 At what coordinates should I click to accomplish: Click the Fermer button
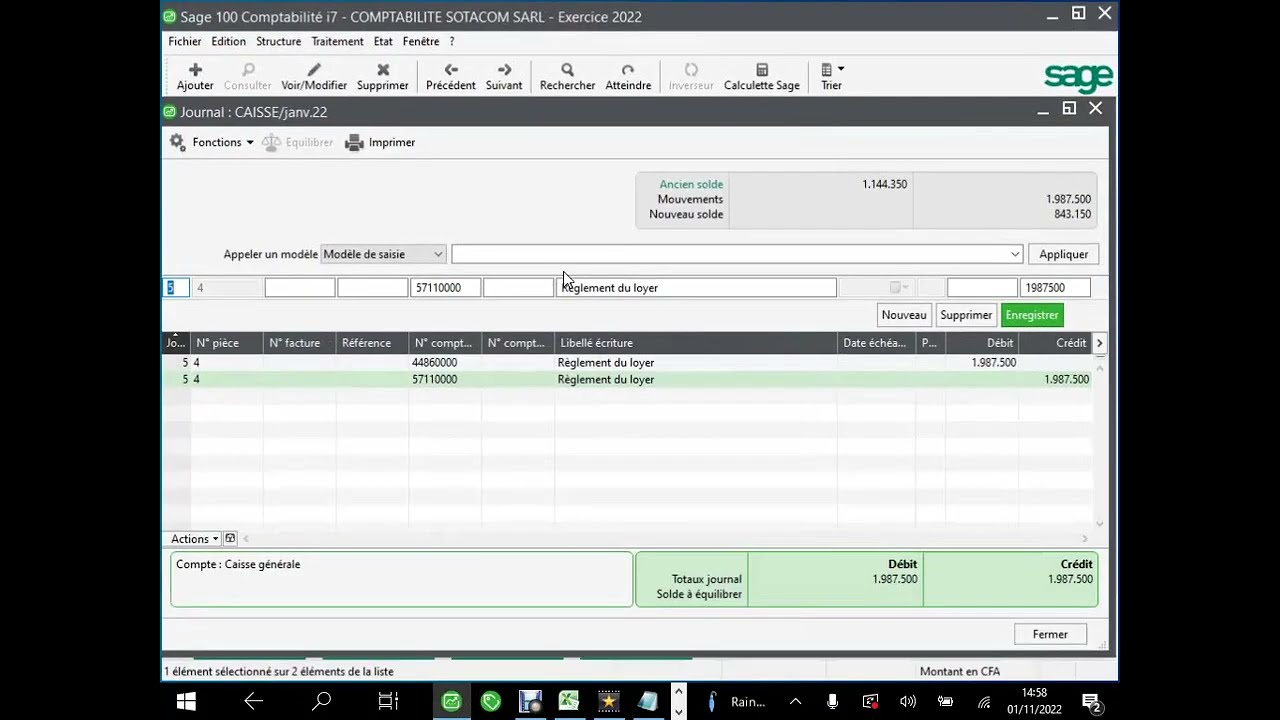coord(1050,634)
